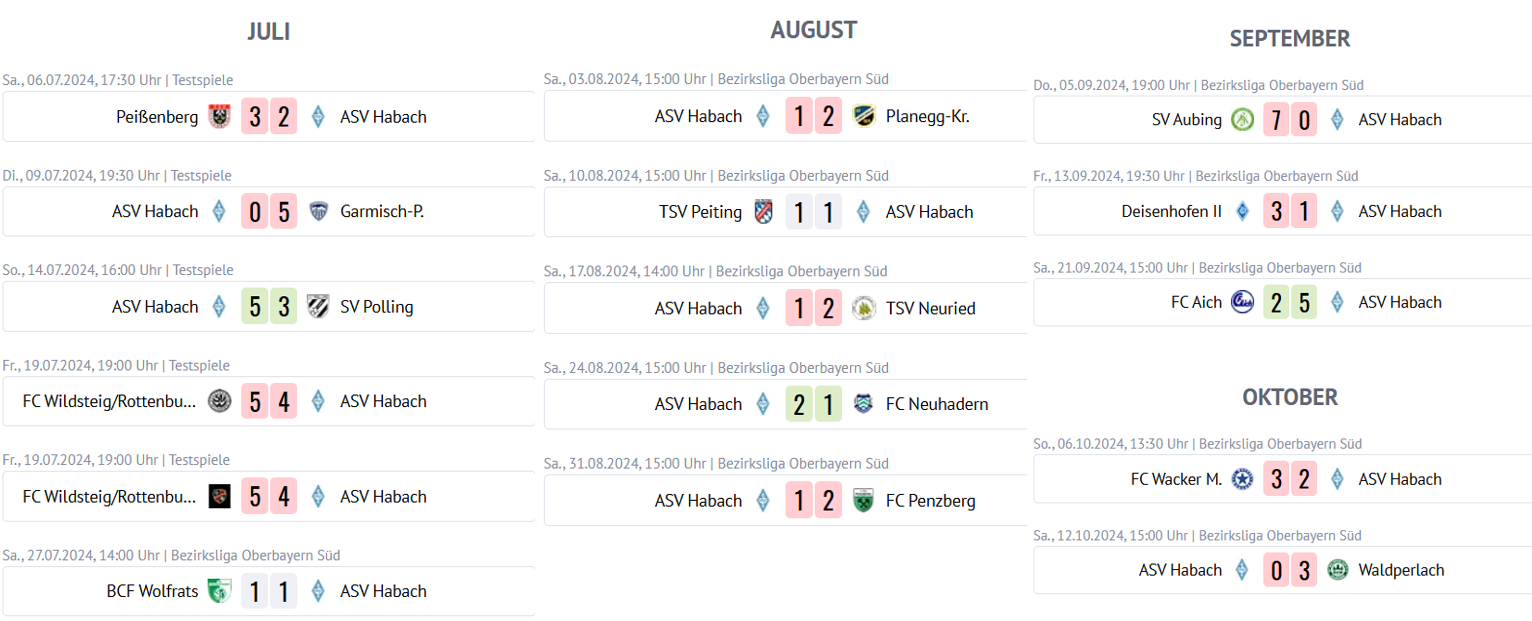
Task: Click the TSV Neuried round logo
Action: (864, 308)
